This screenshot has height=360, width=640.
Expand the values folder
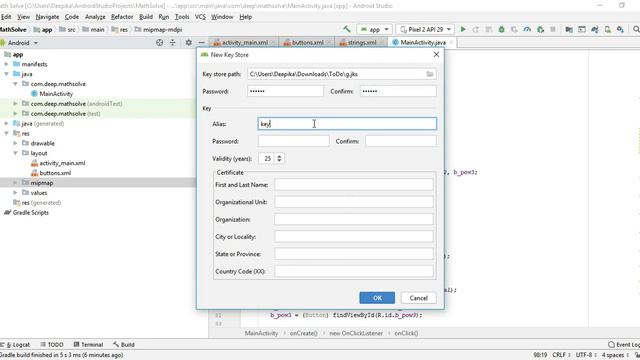16,193
